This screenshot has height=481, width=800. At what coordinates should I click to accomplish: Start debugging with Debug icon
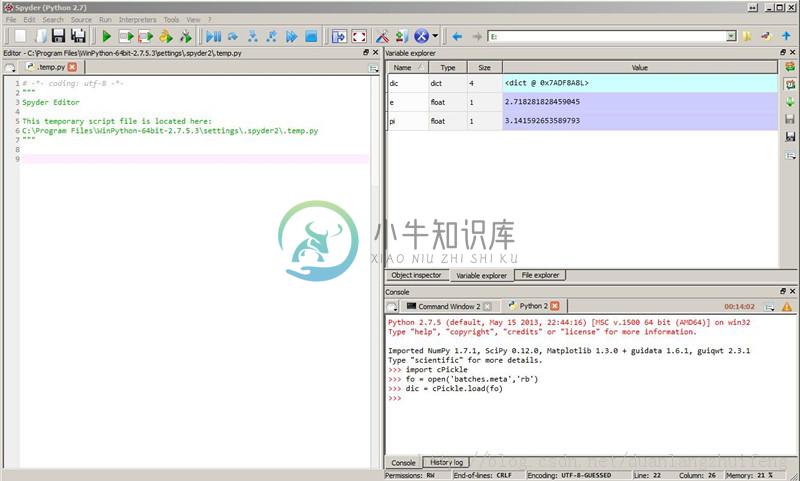(213, 36)
